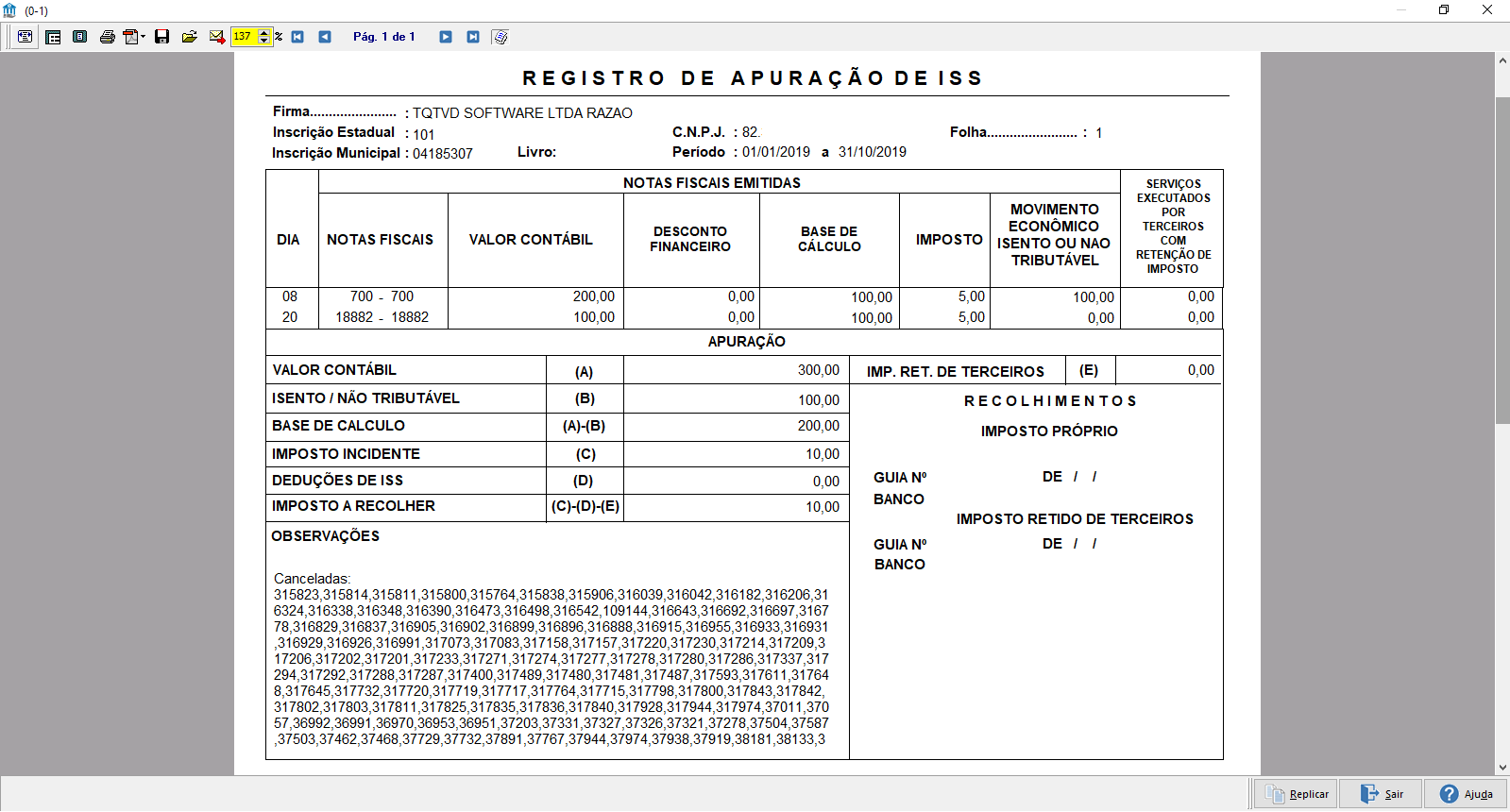Click the period end date 31/10/2019
The image size is (1510, 812).
pos(873,152)
